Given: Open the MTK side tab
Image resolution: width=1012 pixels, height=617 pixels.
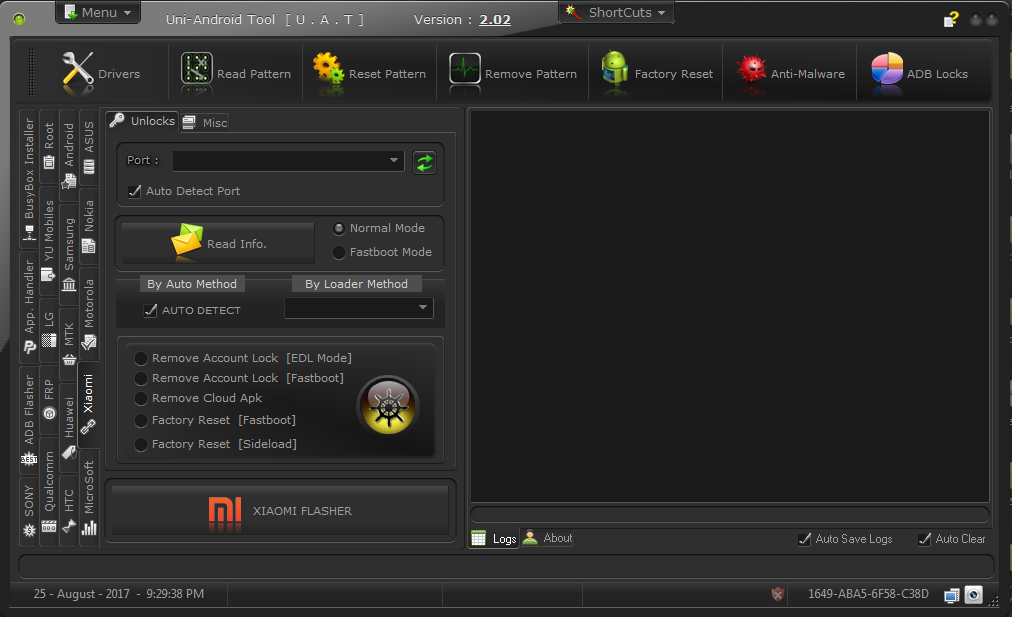Looking at the screenshot, I should (69, 345).
